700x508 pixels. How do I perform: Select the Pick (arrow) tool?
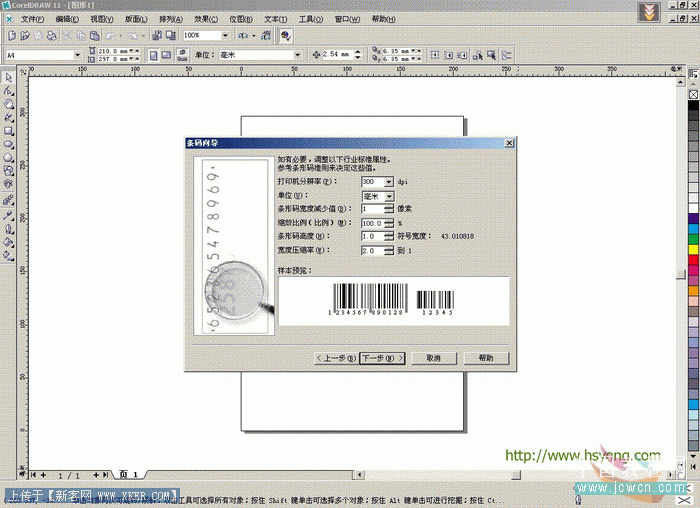tap(8, 77)
